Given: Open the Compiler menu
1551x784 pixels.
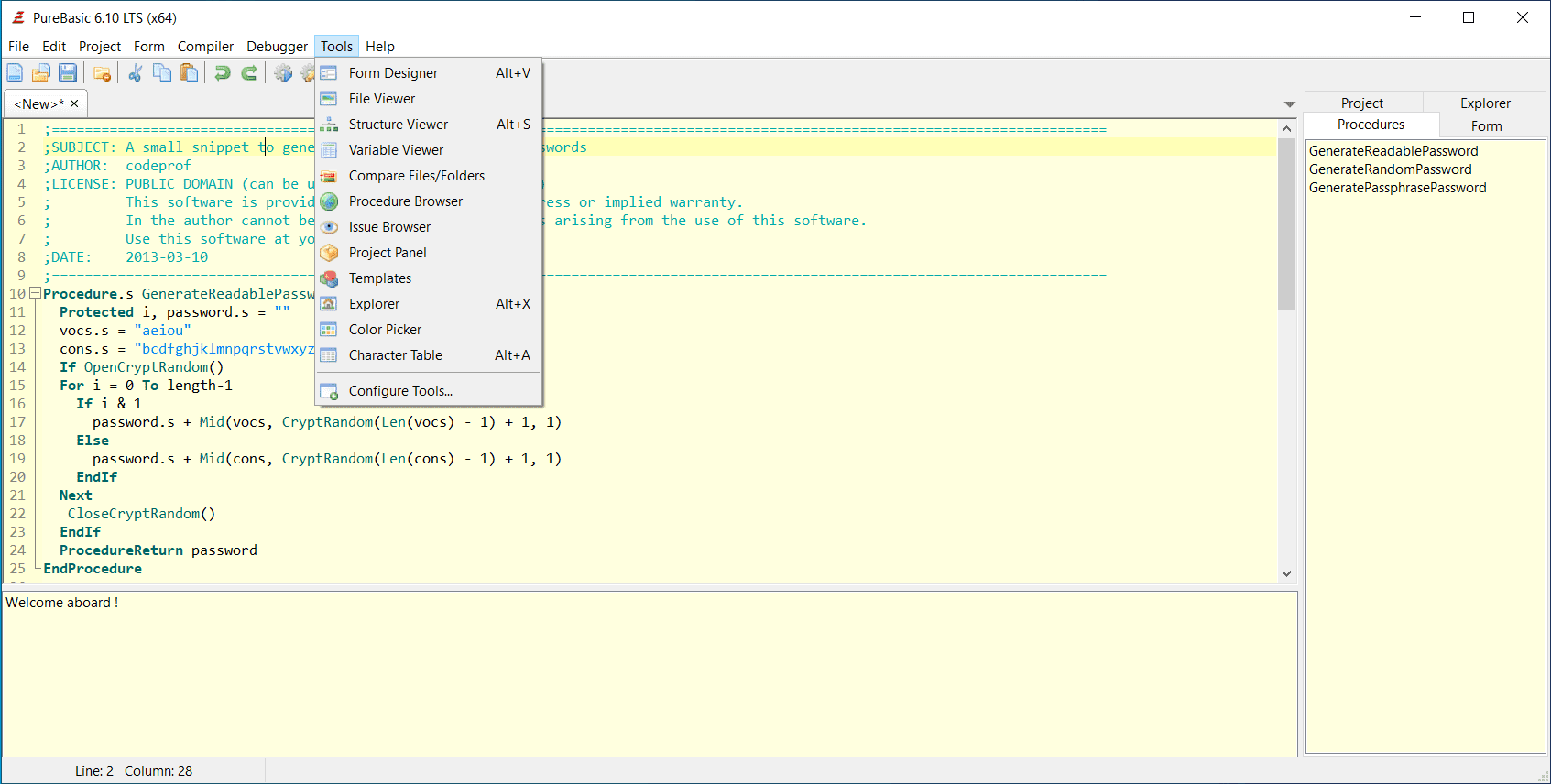Looking at the screenshot, I should click(x=205, y=47).
